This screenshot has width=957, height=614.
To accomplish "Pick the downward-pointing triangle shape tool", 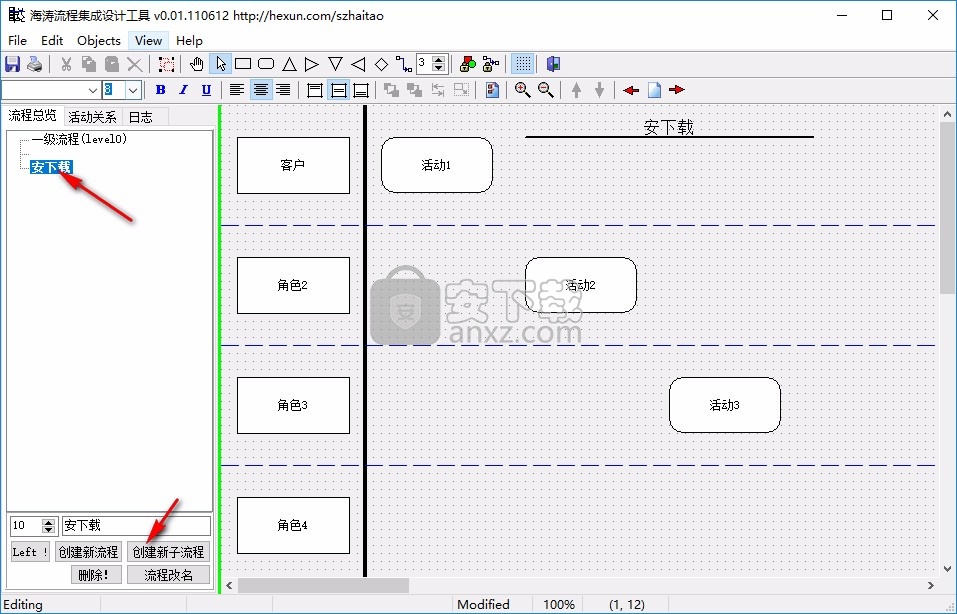I will click(335, 64).
